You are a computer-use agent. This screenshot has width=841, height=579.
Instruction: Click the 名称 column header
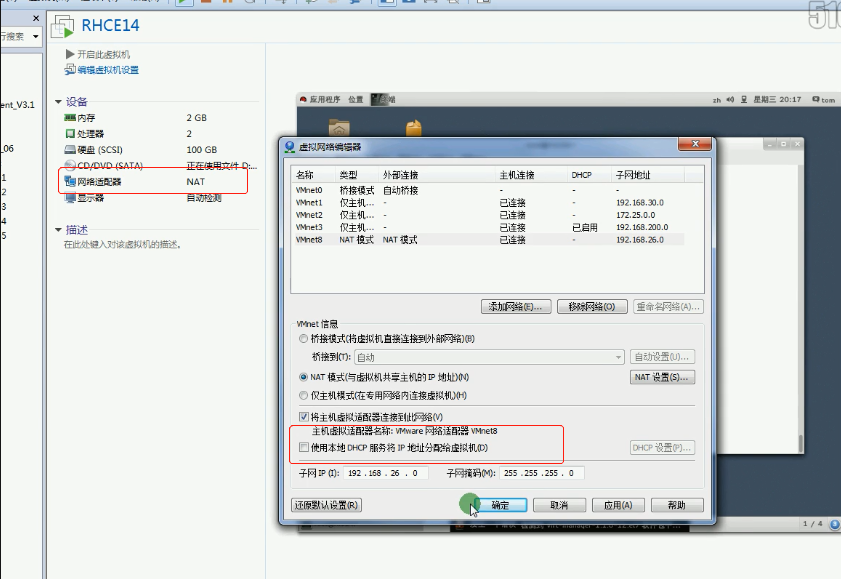pos(314,175)
